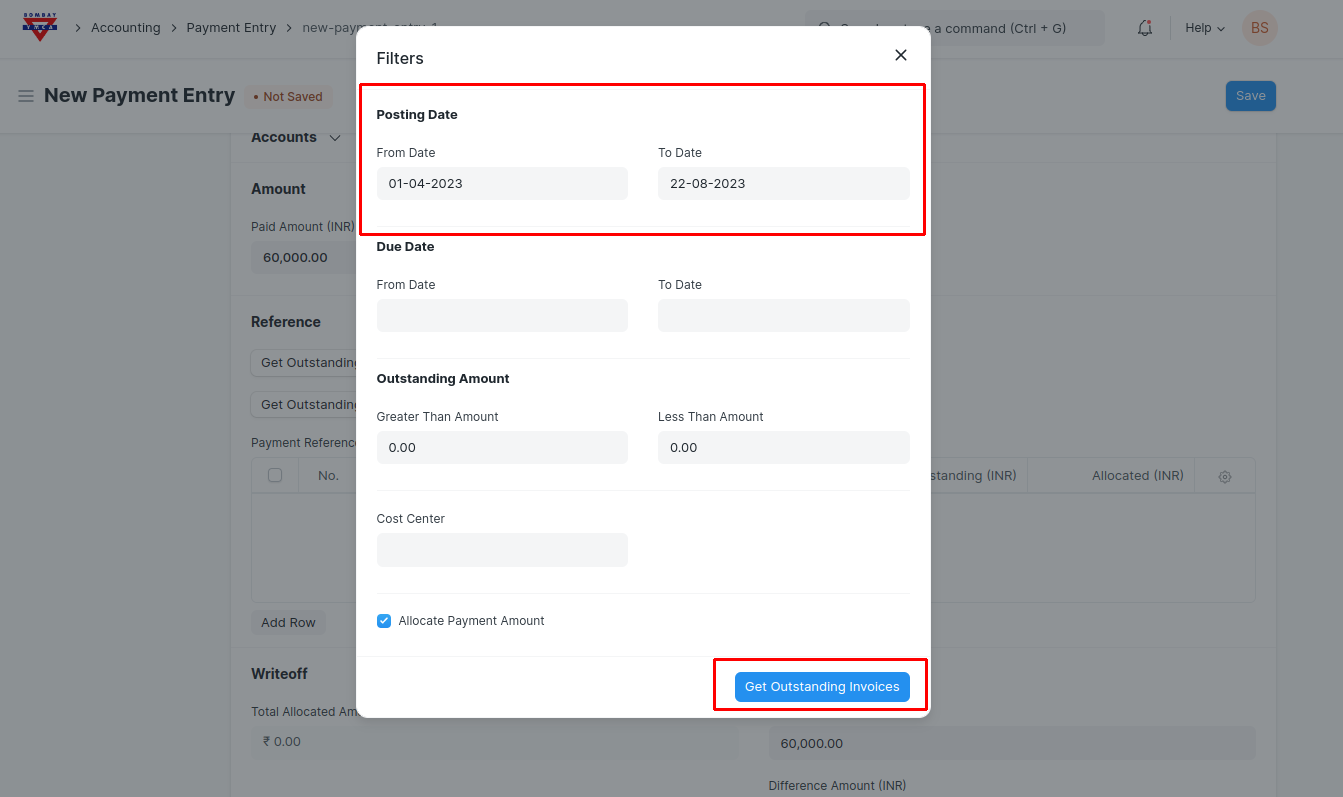Open the notifications bell
This screenshot has height=797, width=1343.
click(1145, 28)
